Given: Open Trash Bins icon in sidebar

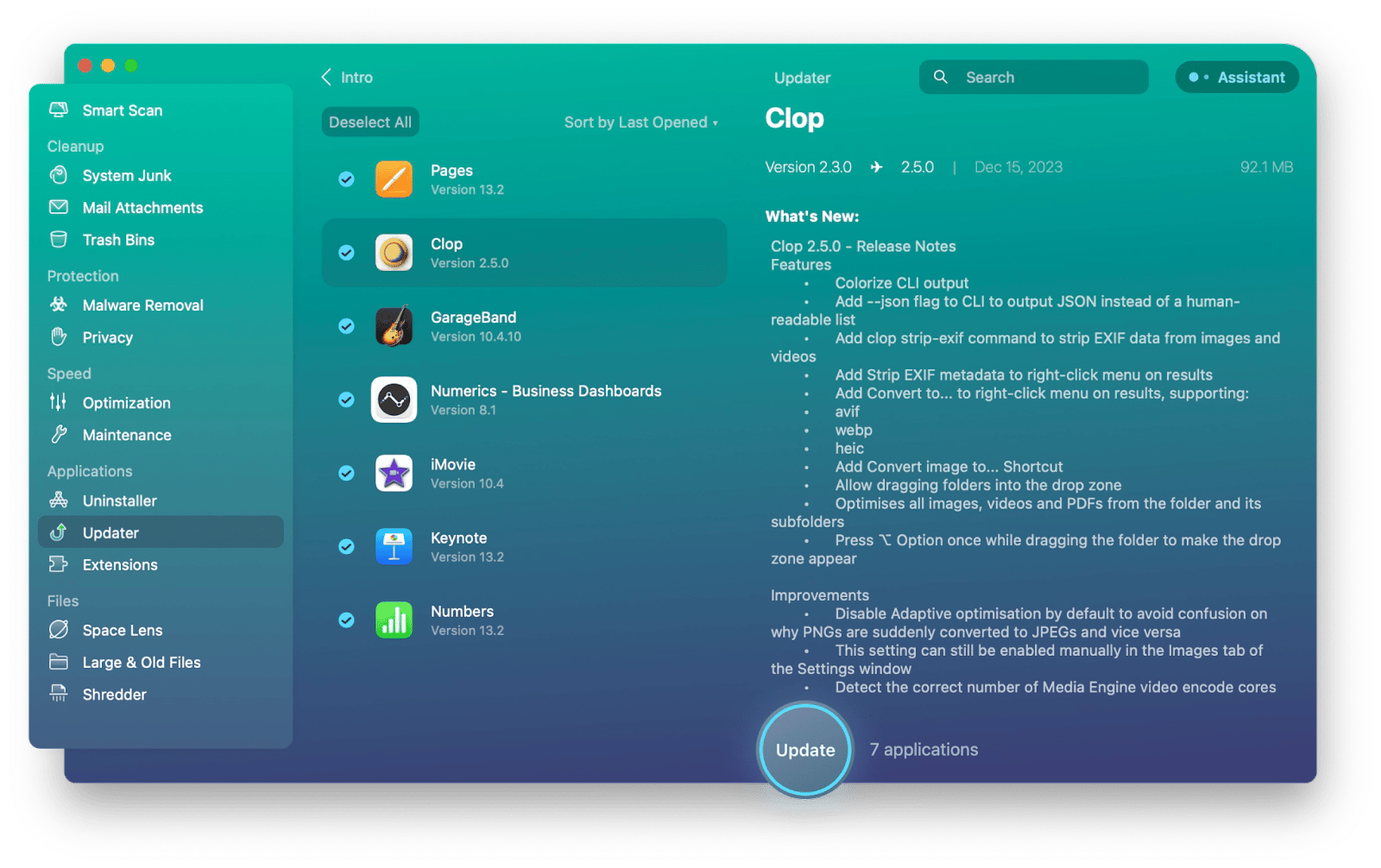Looking at the screenshot, I should coord(59,239).
